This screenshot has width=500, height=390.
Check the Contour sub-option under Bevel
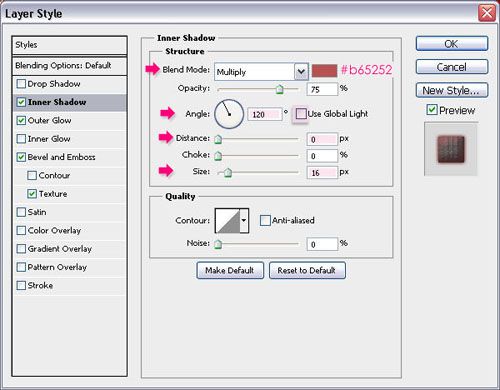(x=32, y=175)
